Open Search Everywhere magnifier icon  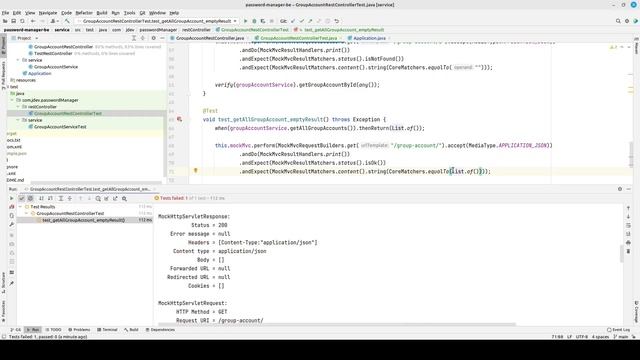(x=618, y=21)
